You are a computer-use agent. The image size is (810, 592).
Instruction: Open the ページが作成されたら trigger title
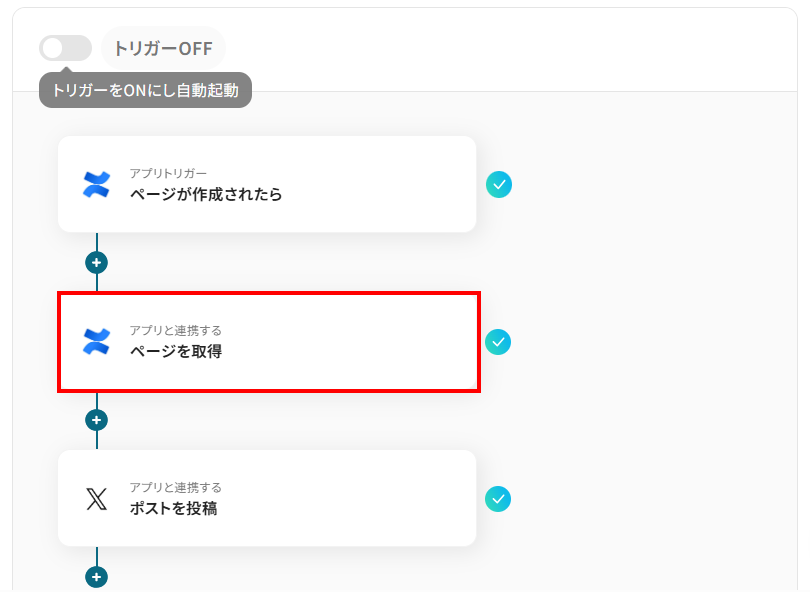pyautogui.click(x=206, y=194)
